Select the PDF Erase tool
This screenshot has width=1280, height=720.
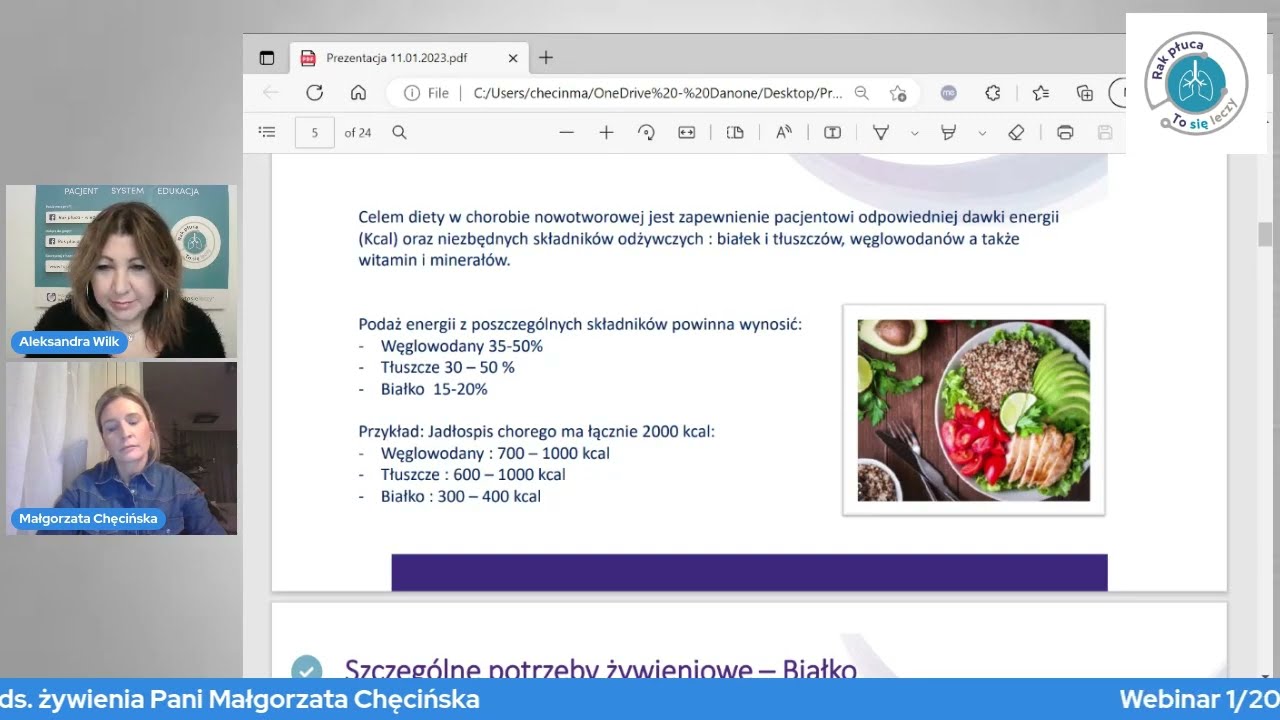[x=1016, y=132]
